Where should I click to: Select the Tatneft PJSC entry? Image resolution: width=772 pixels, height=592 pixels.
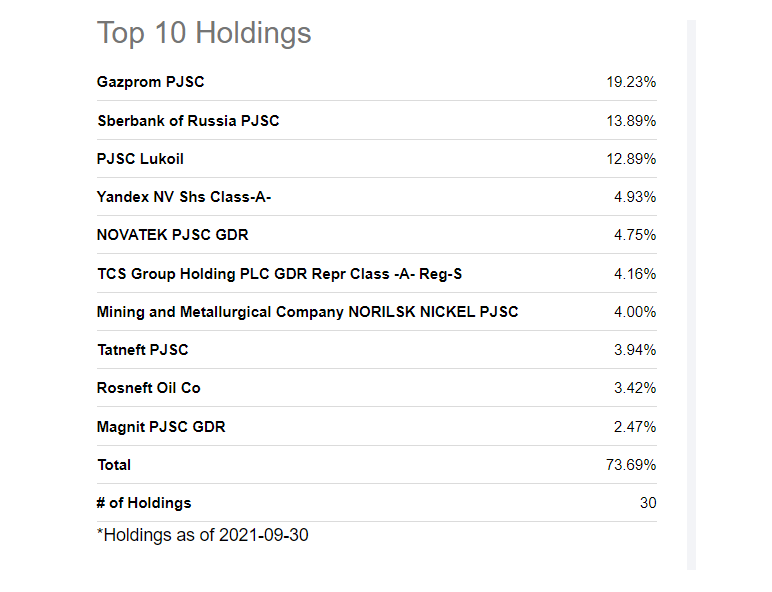(x=143, y=350)
